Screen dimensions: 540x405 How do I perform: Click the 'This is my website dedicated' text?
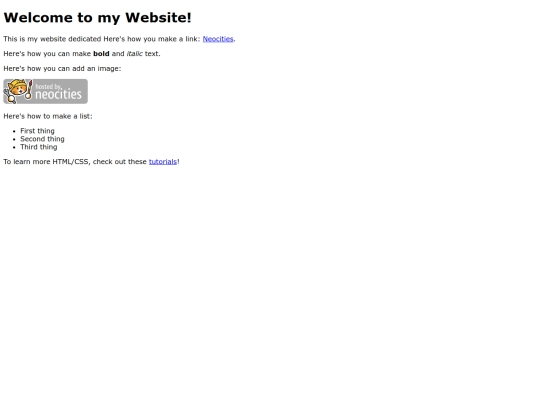coord(52,39)
